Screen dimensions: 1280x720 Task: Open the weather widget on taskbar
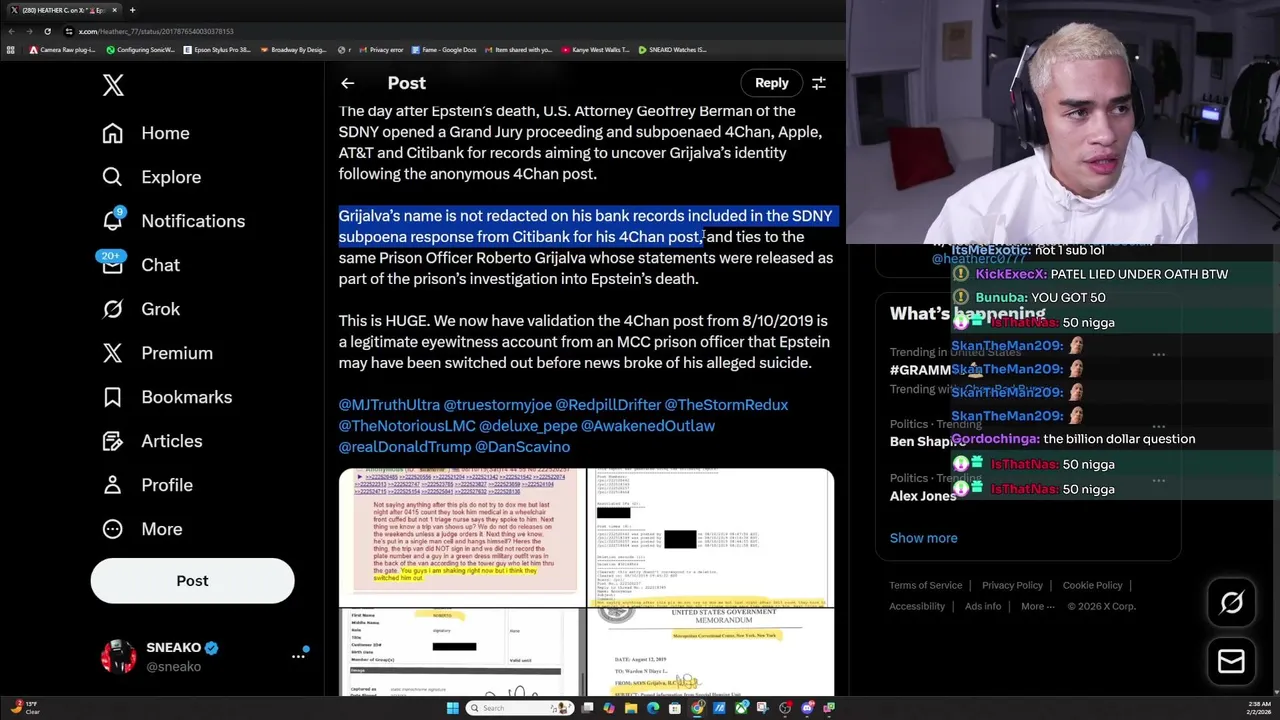pyautogui.click(x=24, y=708)
